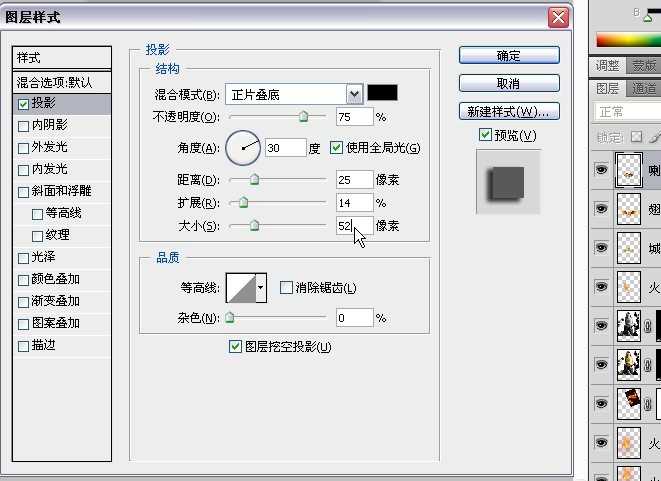
Task: Switch to the 调整 tab
Action: tap(607, 66)
